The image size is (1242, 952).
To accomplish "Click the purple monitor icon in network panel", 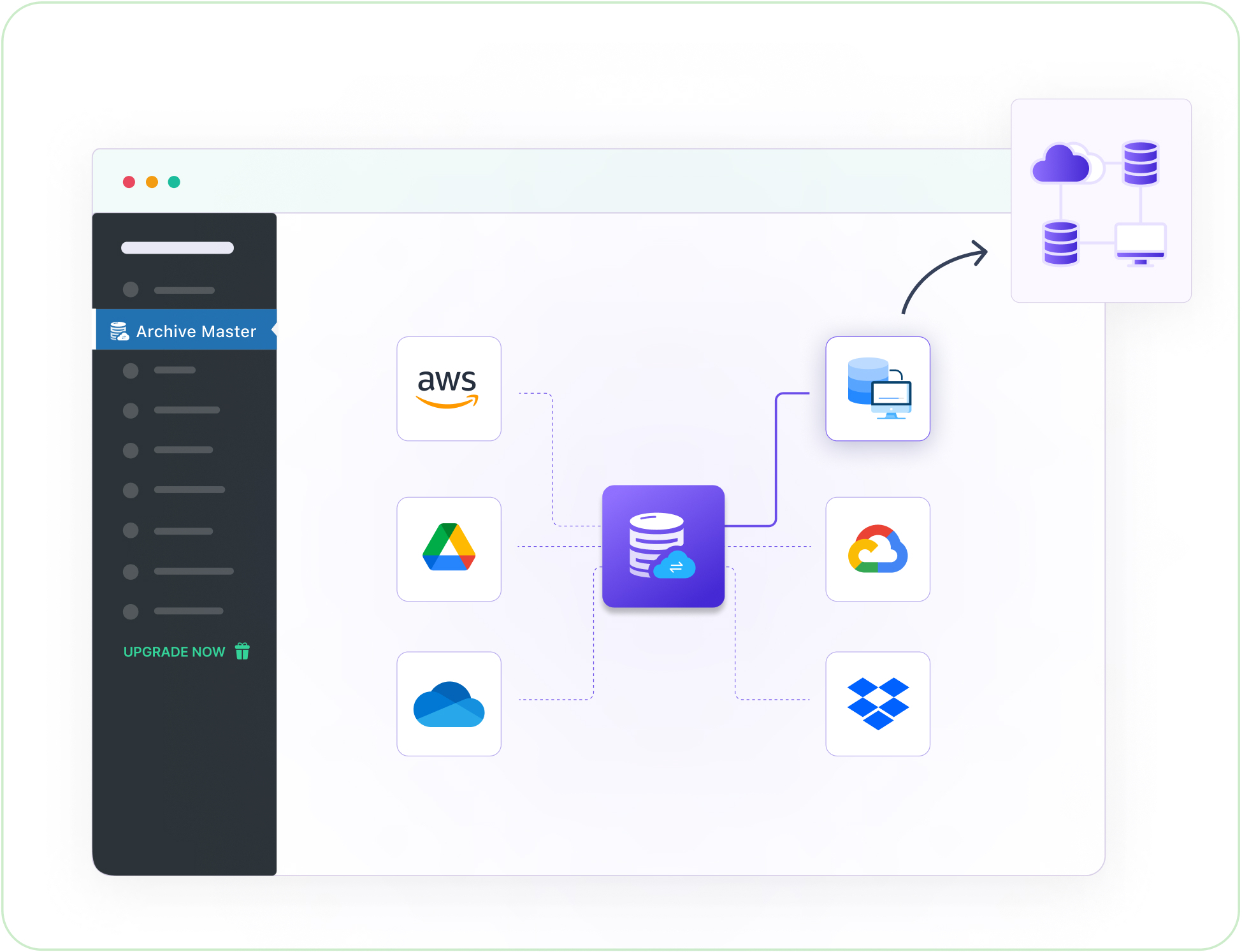I will pos(1141,244).
